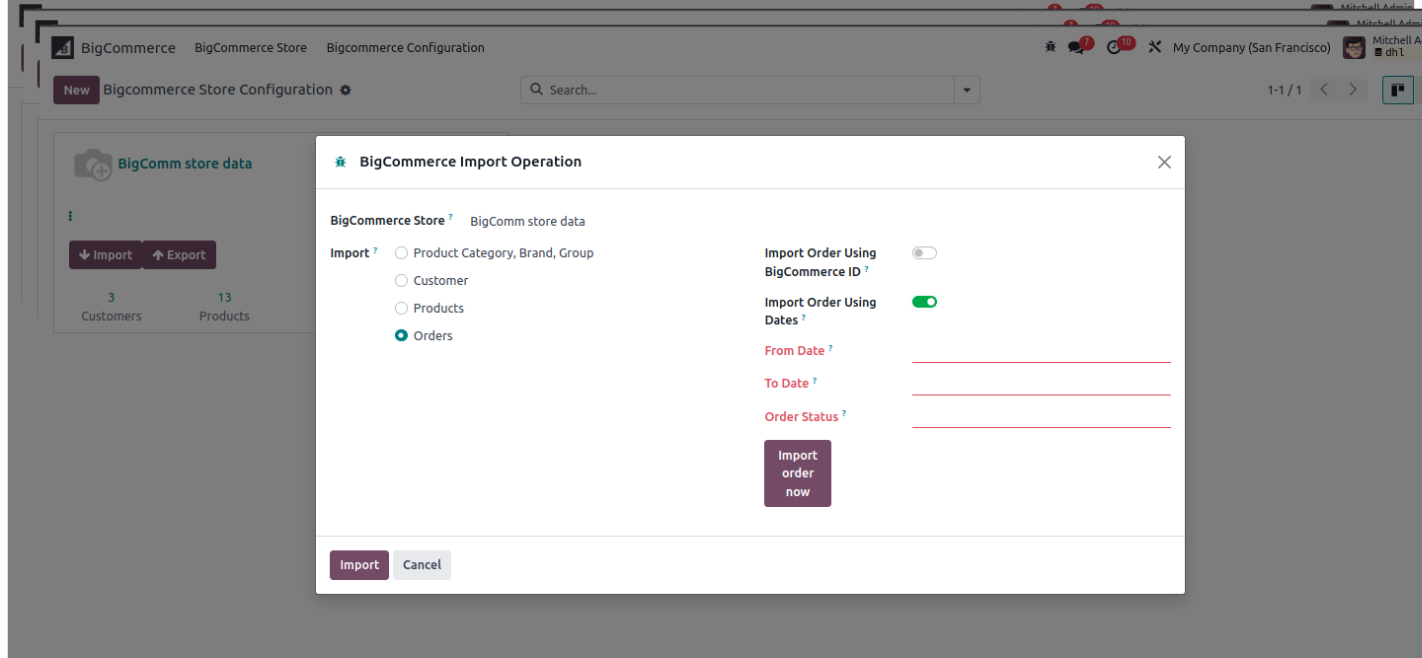Click the BigComm store data field value
1422x658 pixels.
click(528, 222)
